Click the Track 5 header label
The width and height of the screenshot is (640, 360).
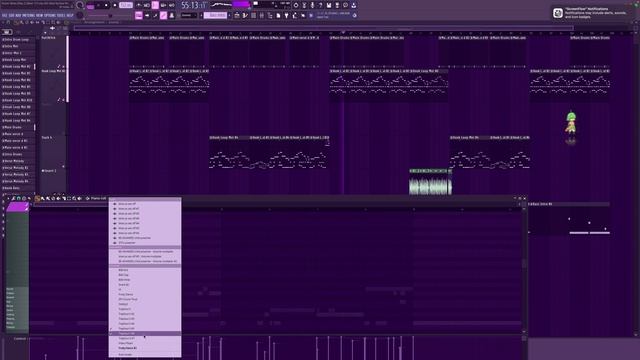(x=47, y=138)
